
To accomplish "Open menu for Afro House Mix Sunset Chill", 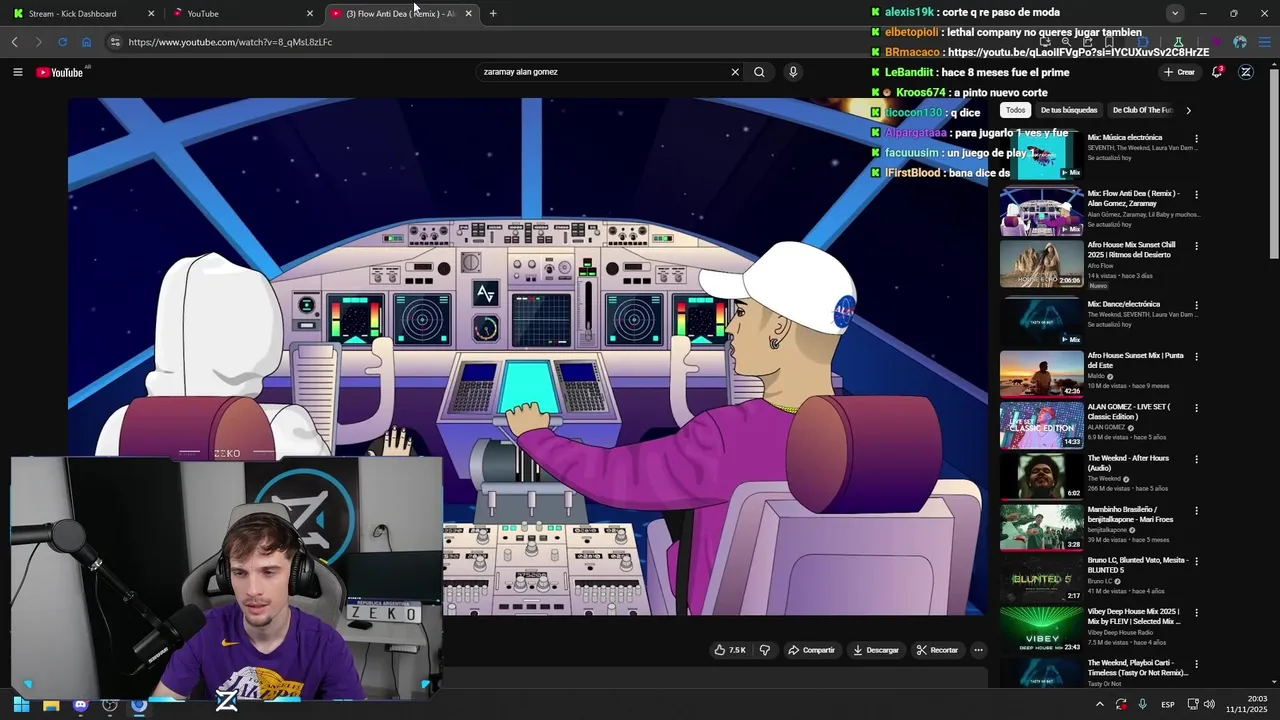I will coord(1196,246).
